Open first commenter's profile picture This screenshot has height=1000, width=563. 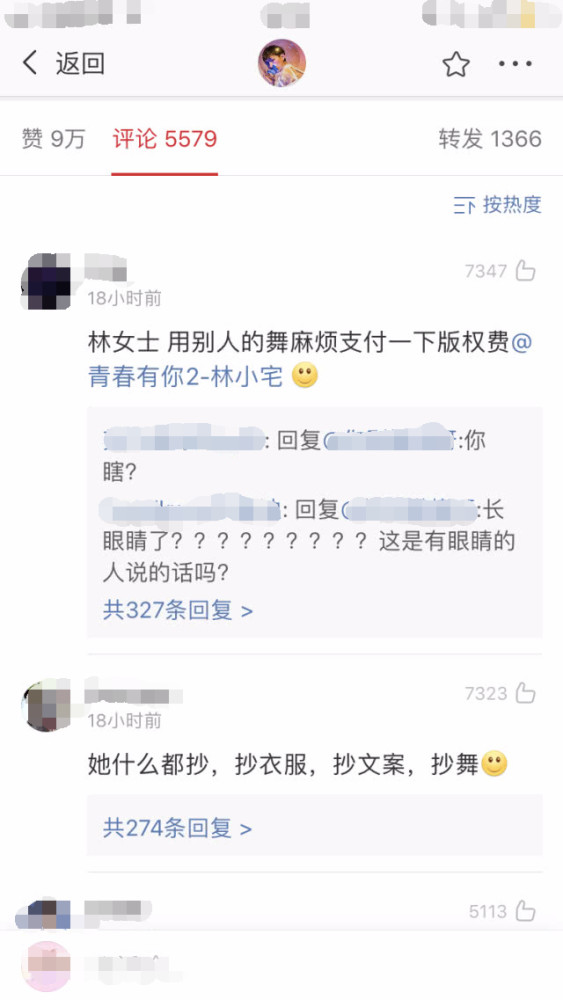(x=47, y=281)
